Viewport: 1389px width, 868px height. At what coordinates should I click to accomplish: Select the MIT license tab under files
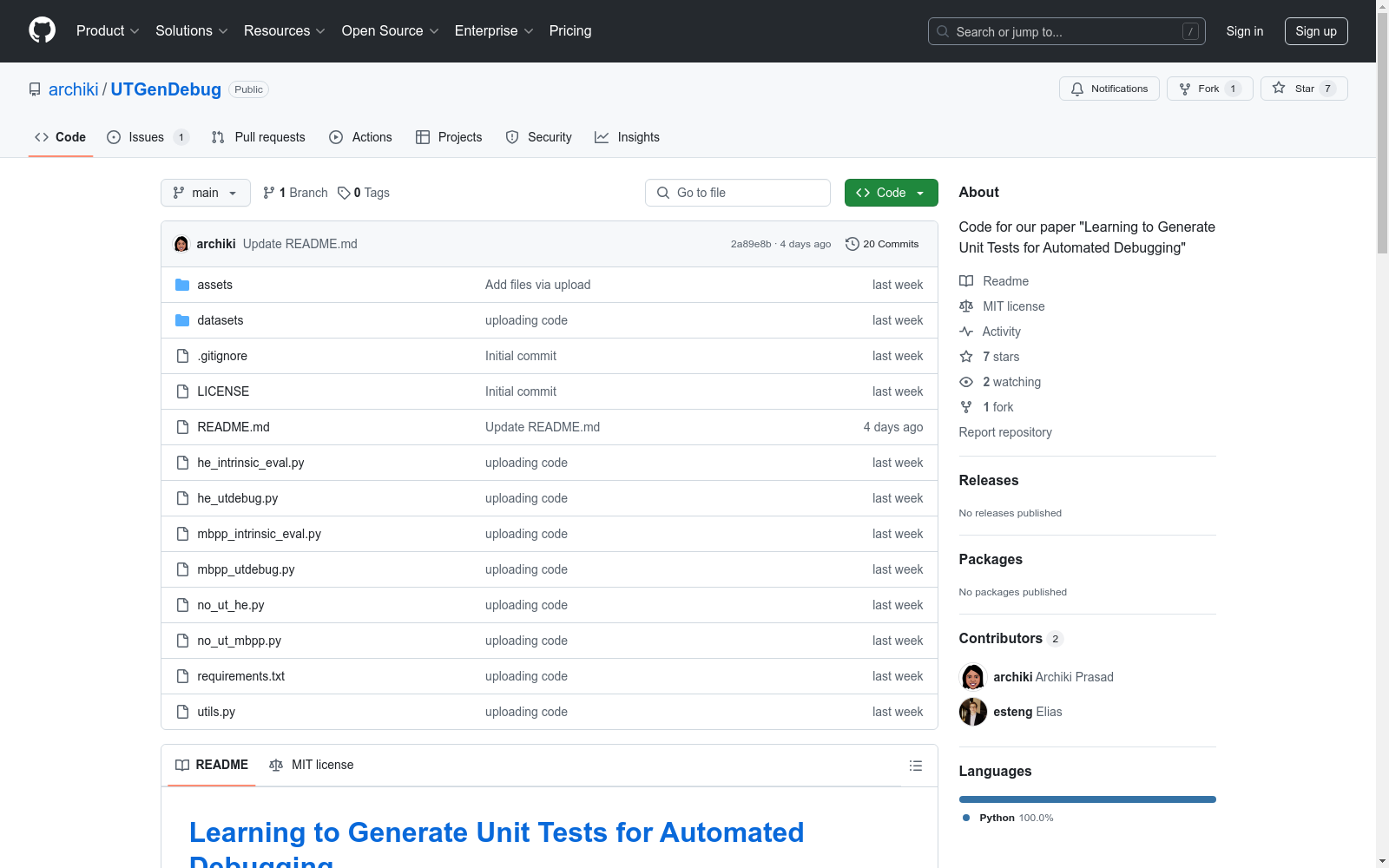pyautogui.click(x=312, y=765)
